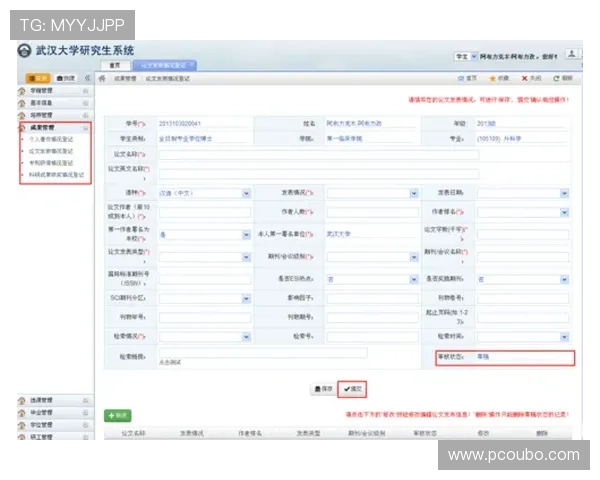The height and width of the screenshot is (480, 600).
Task: Click the 培养管理 sidebar section icon
Action: (x=22, y=115)
